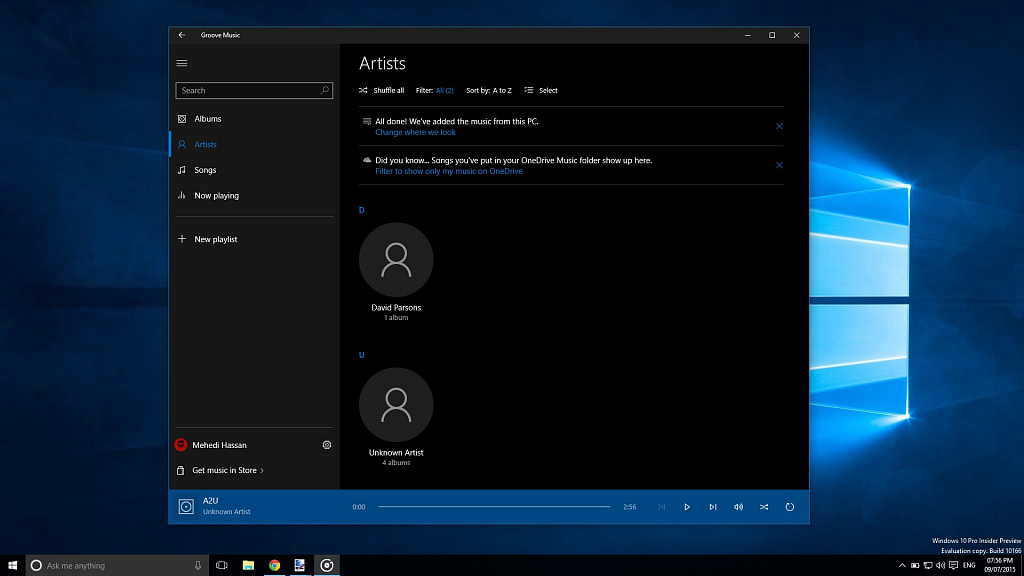
Task: Open Groove settings gear
Action: (327, 445)
